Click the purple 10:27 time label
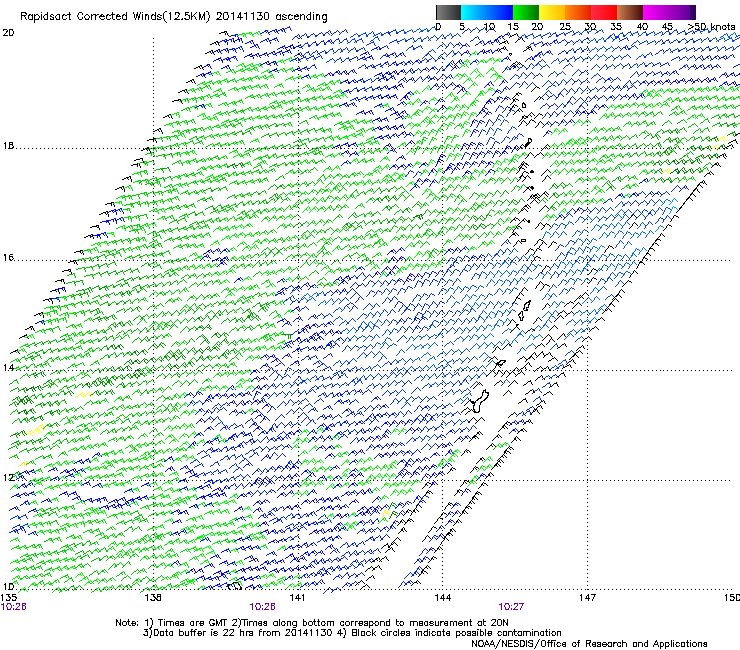Viewport: 740px width, 650px height. pos(511,607)
